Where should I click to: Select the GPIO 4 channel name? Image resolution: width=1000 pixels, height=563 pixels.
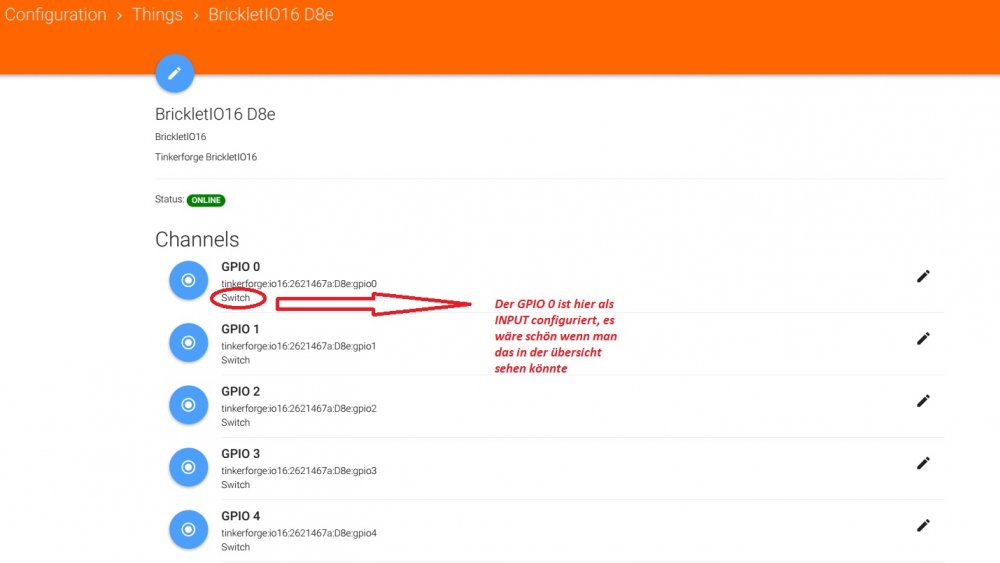point(240,516)
